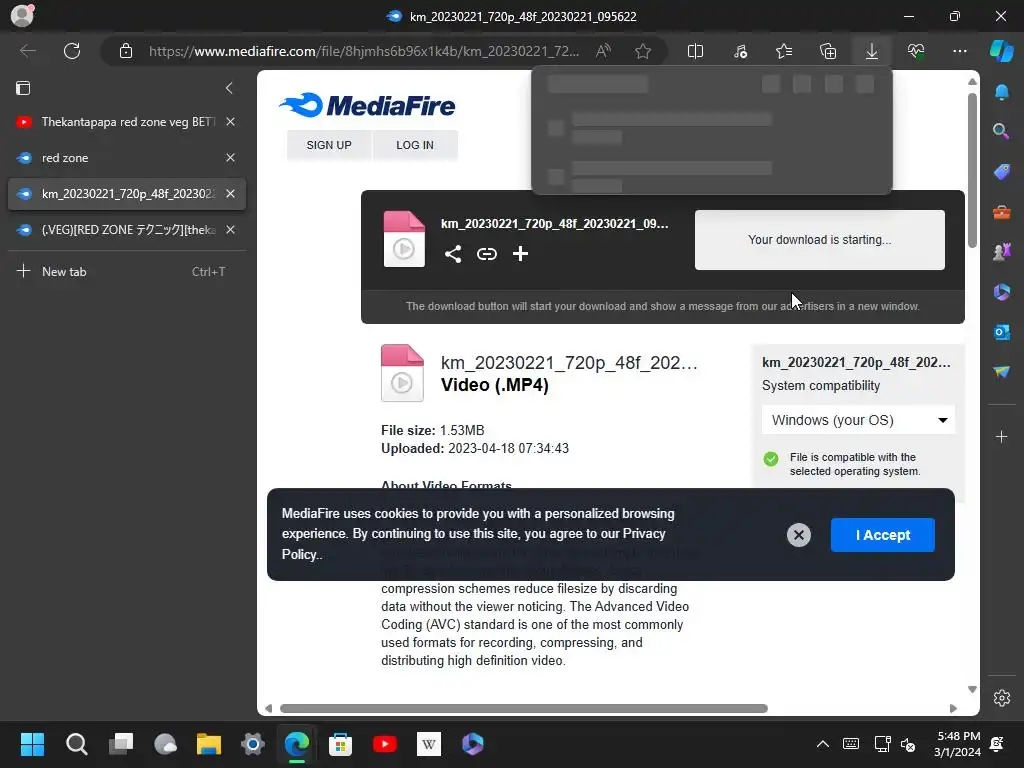Open the Windows (your OS) dropdown

(x=858, y=420)
